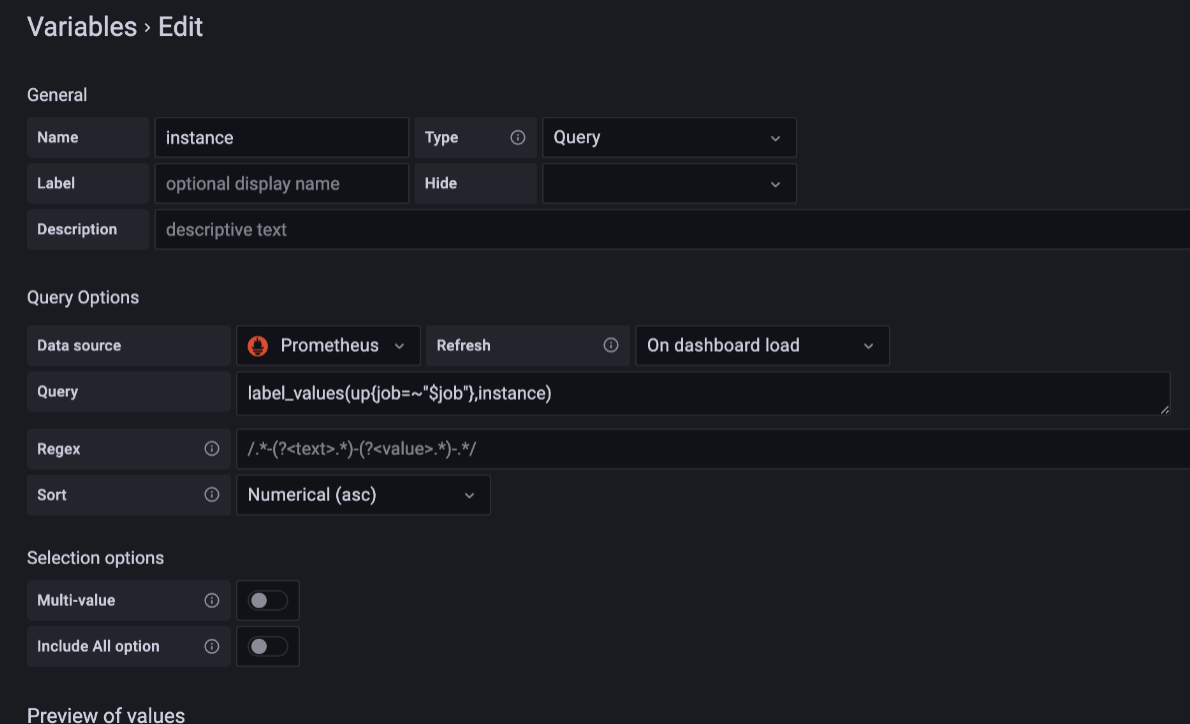Image resolution: width=1190 pixels, height=724 pixels.
Task: Open the Prometheus data source selector
Action: point(327,345)
